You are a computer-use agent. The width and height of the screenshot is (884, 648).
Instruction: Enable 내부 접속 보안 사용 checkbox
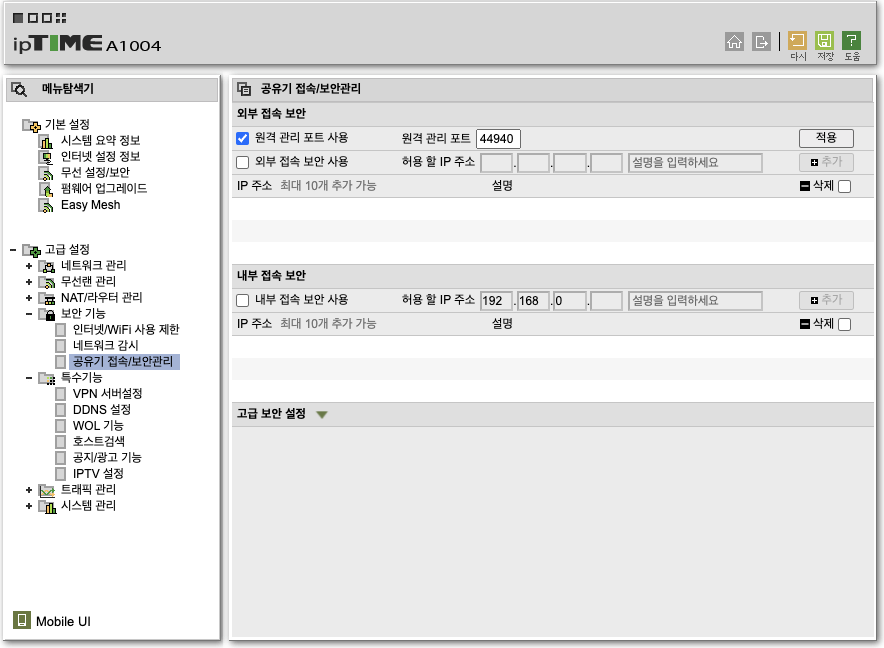(242, 300)
